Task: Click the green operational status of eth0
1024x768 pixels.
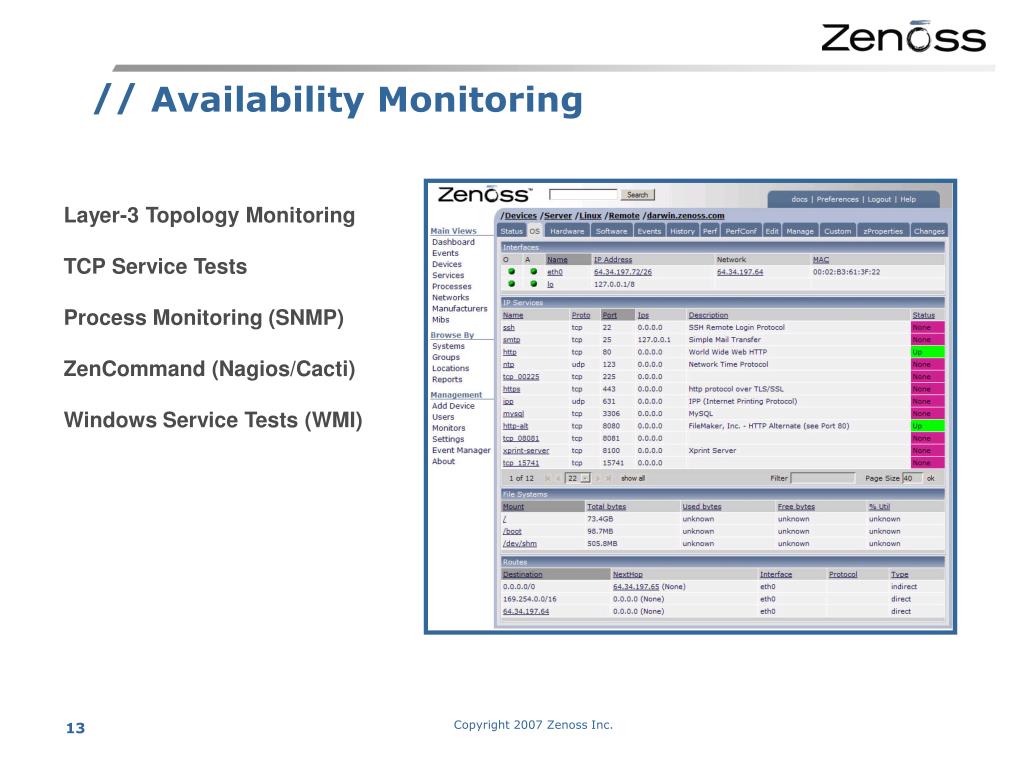Action: [511, 272]
